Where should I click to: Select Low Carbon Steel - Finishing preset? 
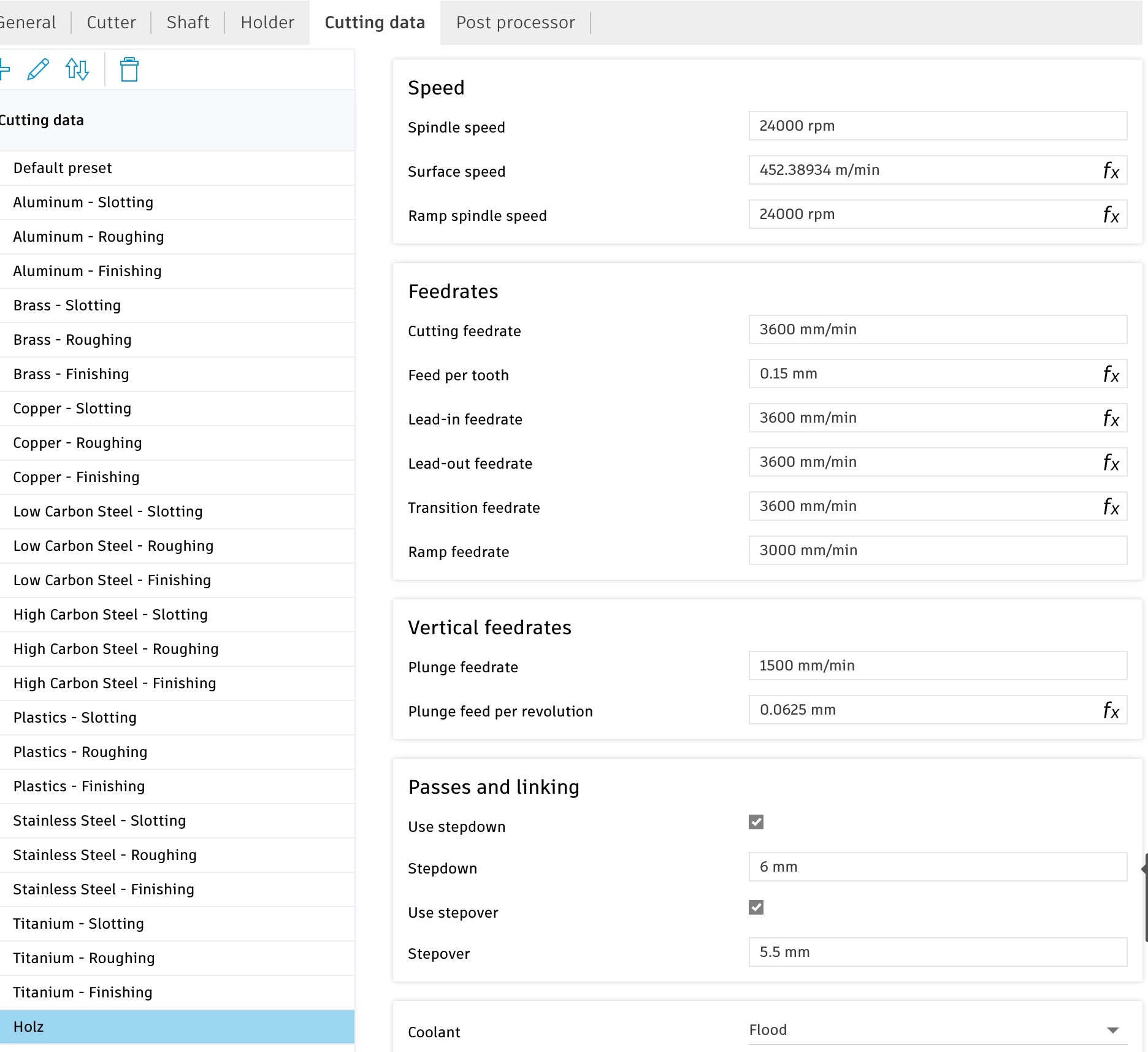point(177,580)
